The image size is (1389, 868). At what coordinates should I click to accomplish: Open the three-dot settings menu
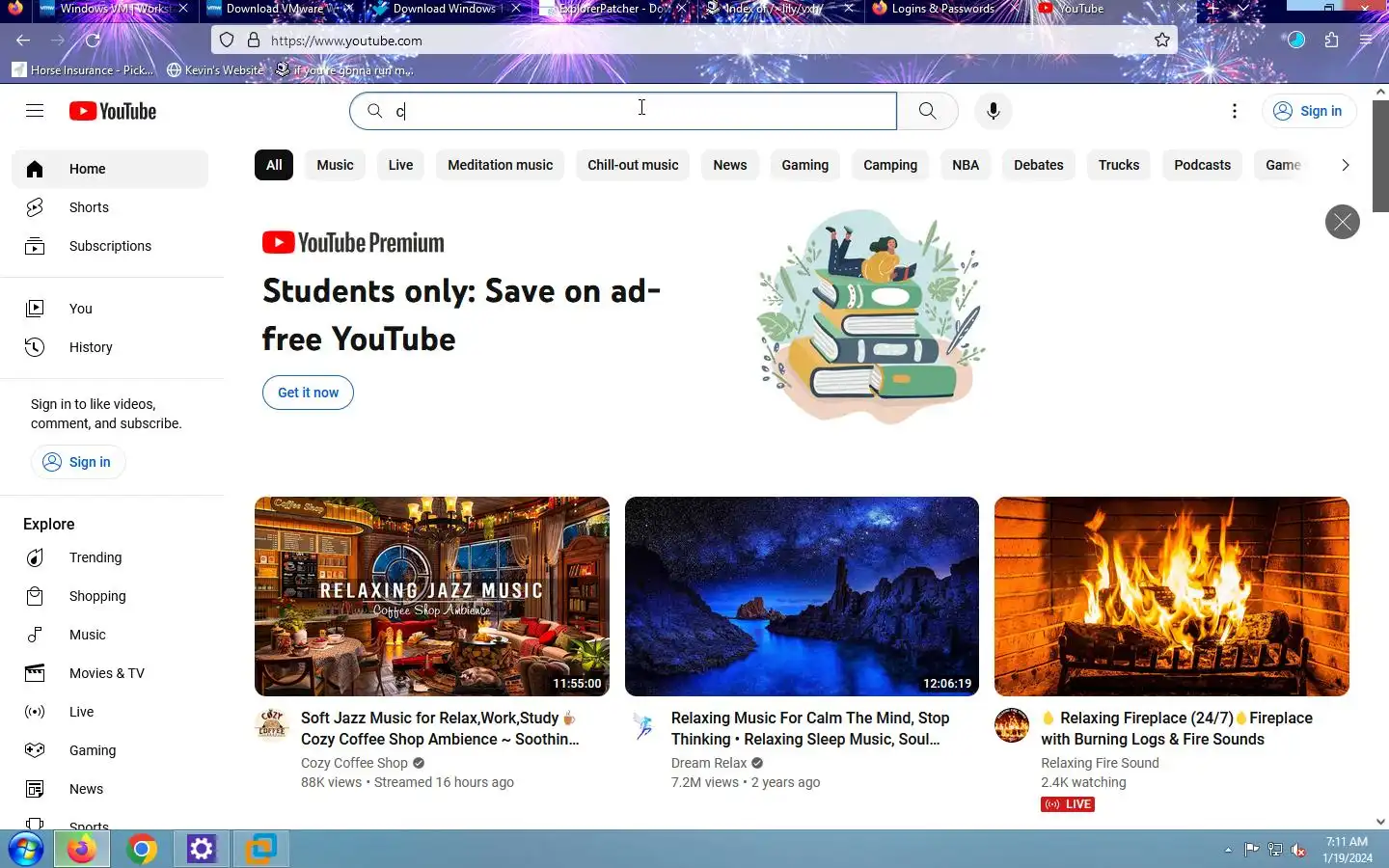(x=1234, y=111)
